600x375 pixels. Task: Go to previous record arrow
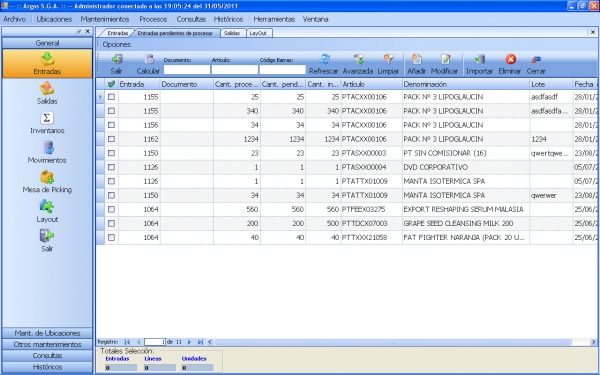pyautogui.click(x=139, y=342)
